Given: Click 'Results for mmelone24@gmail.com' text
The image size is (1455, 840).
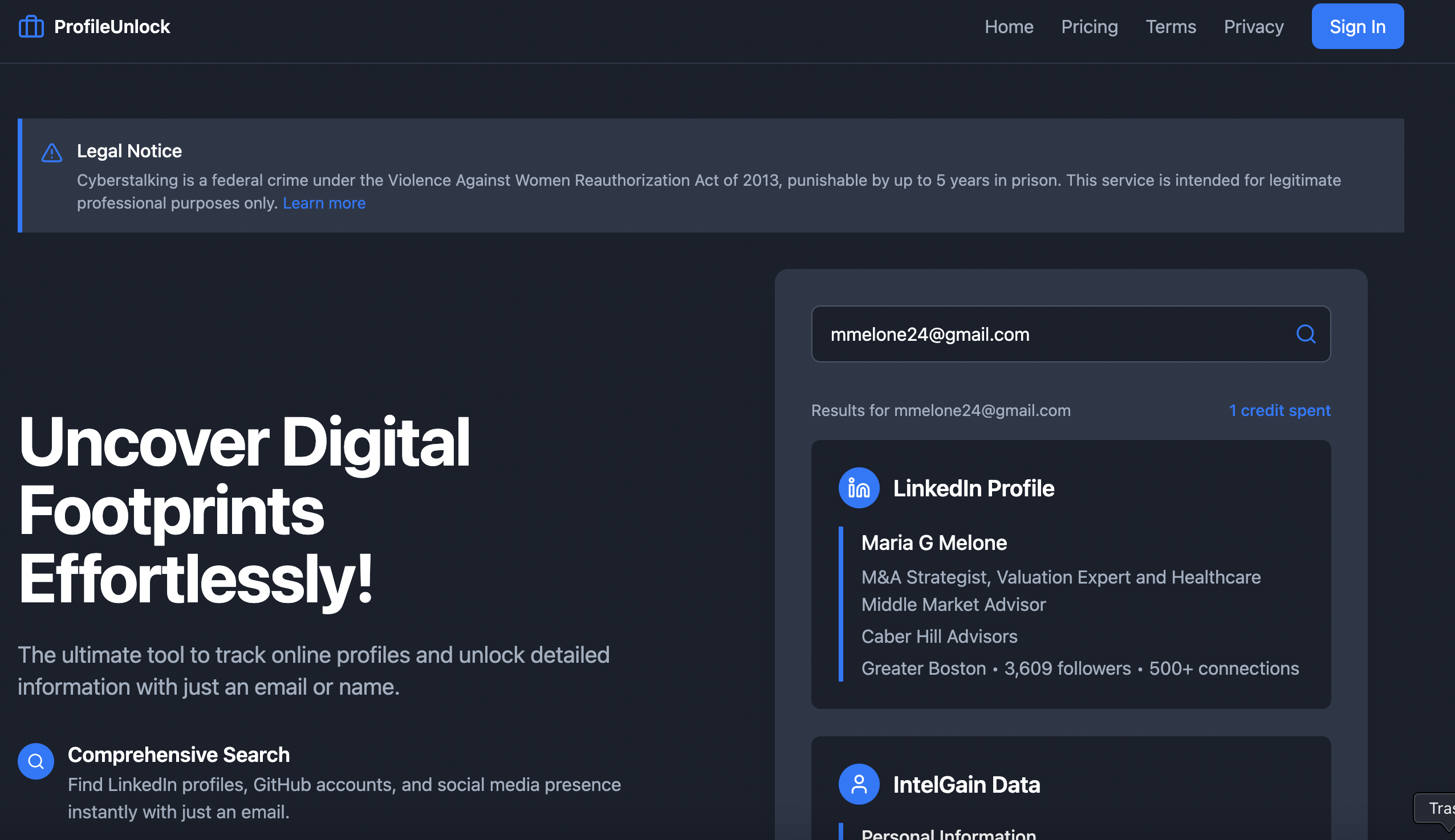Looking at the screenshot, I should pos(941,410).
